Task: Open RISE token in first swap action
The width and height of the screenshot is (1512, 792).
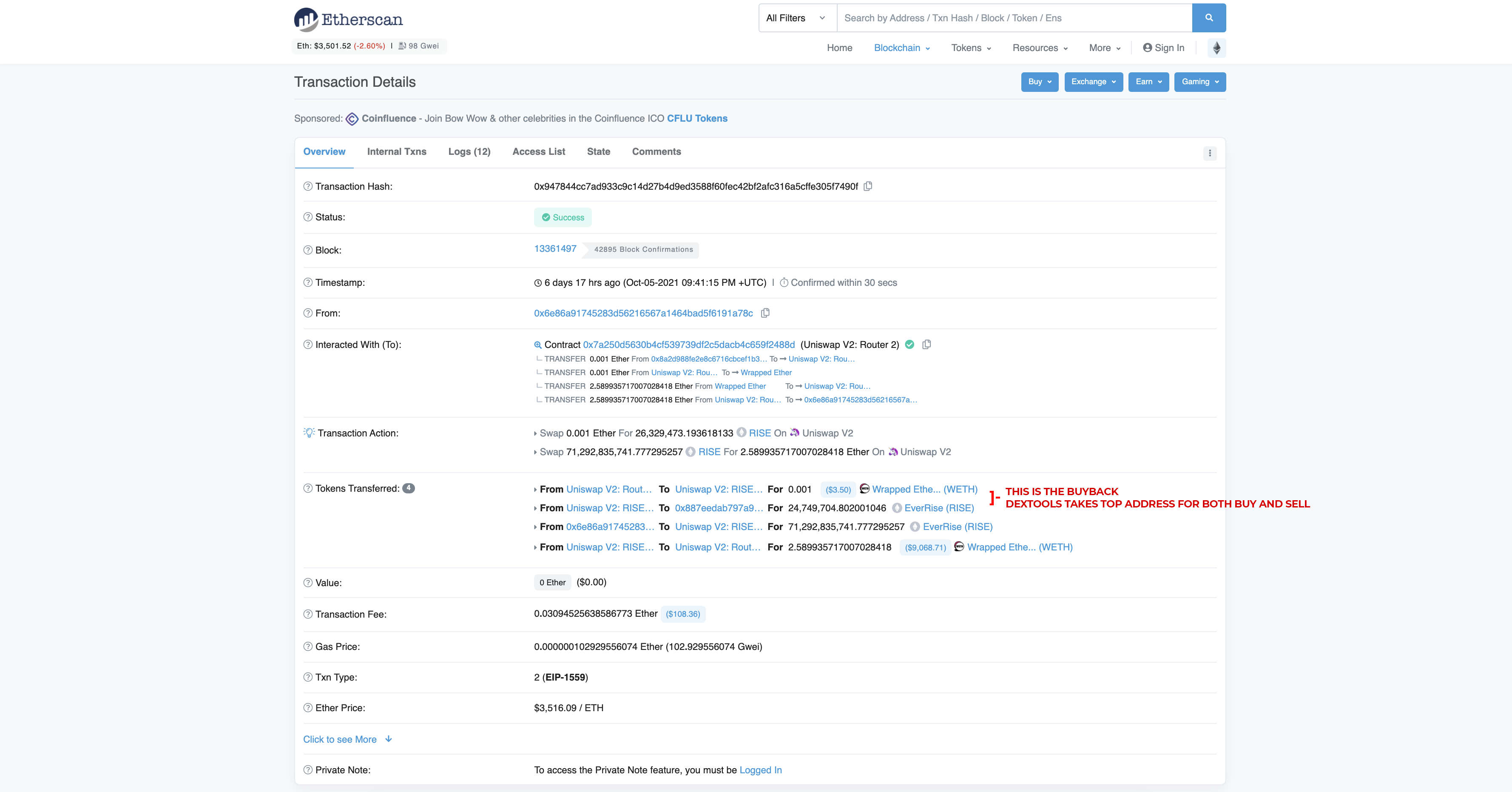Action: point(759,433)
